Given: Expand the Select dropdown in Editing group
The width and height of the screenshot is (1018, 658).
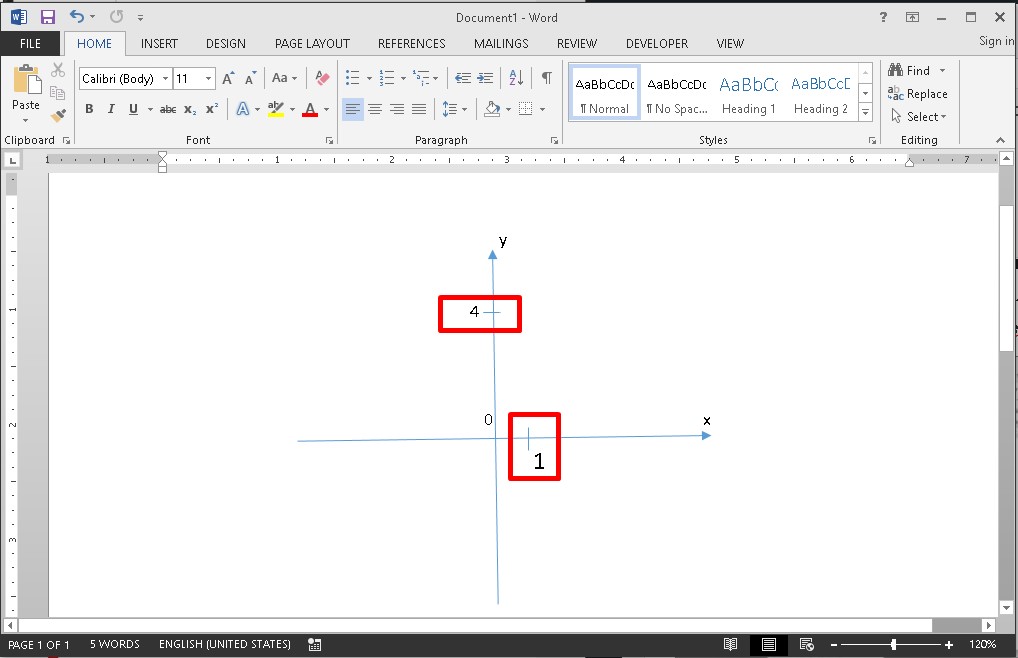Looking at the screenshot, I should [x=920, y=116].
